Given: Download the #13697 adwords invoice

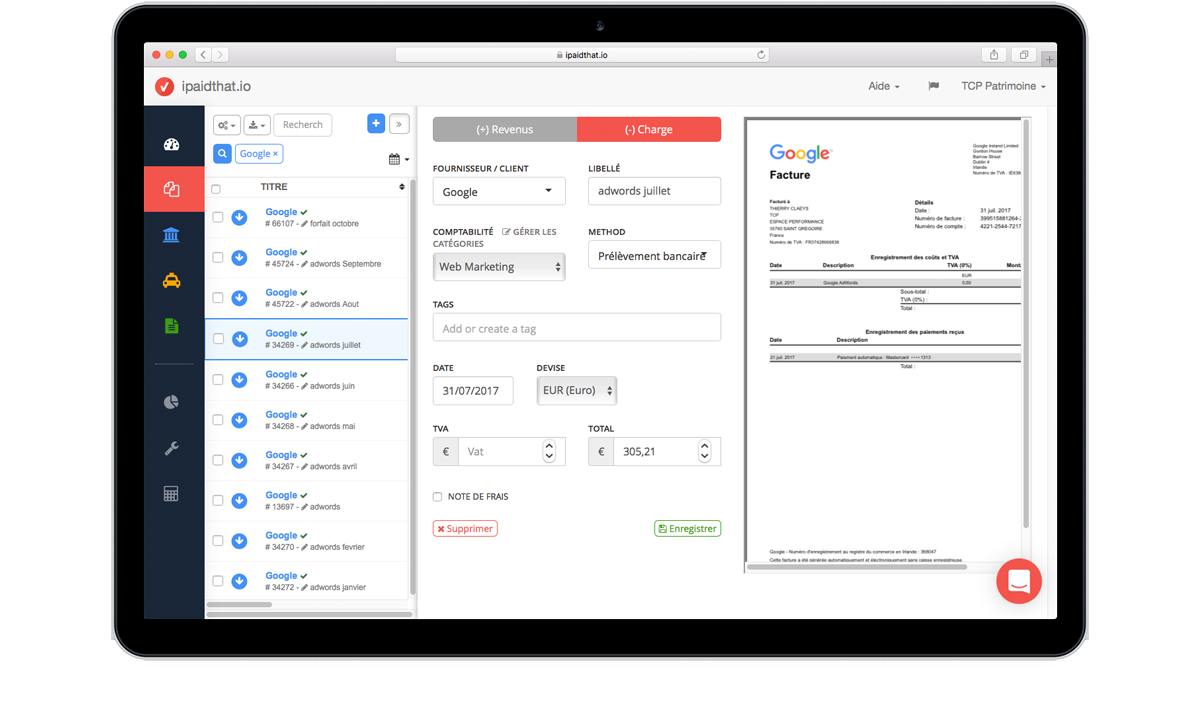Looking at the screenshot, I should [239, 501].
